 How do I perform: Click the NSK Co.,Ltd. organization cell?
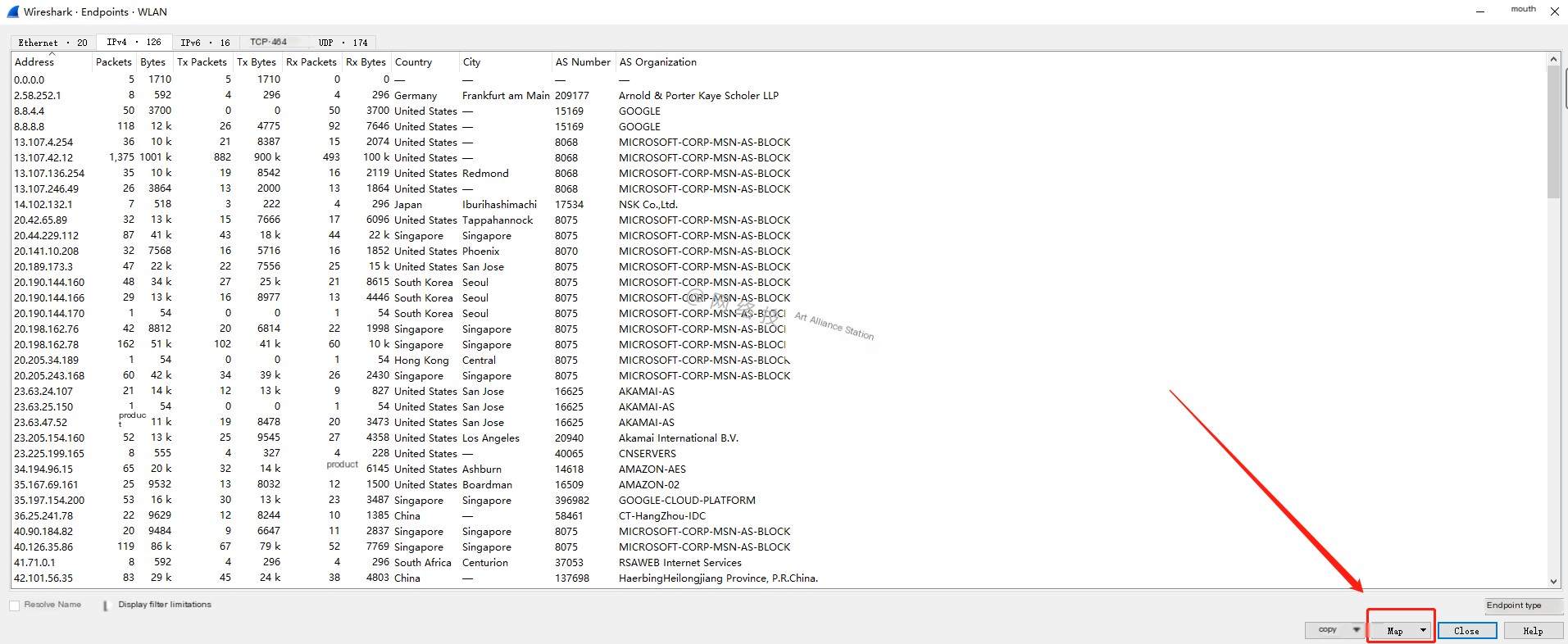[648, 205]
